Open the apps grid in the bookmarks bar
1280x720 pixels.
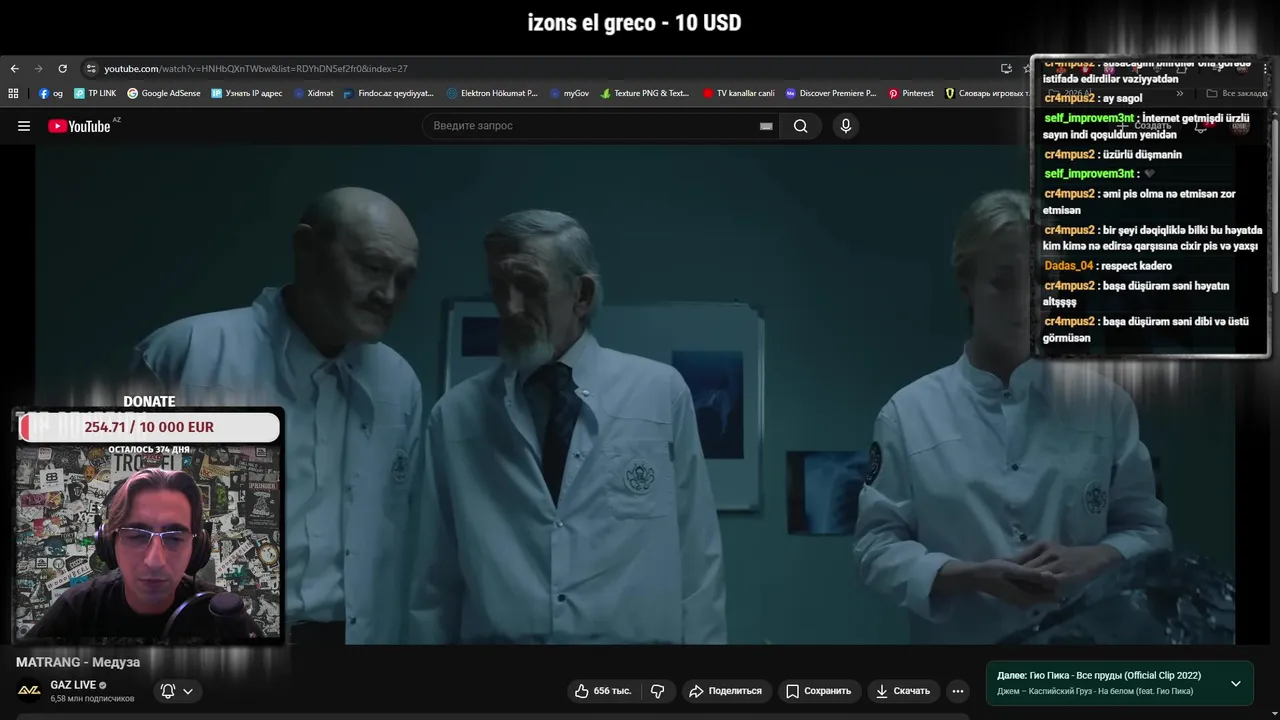click(x=13, y=93)
